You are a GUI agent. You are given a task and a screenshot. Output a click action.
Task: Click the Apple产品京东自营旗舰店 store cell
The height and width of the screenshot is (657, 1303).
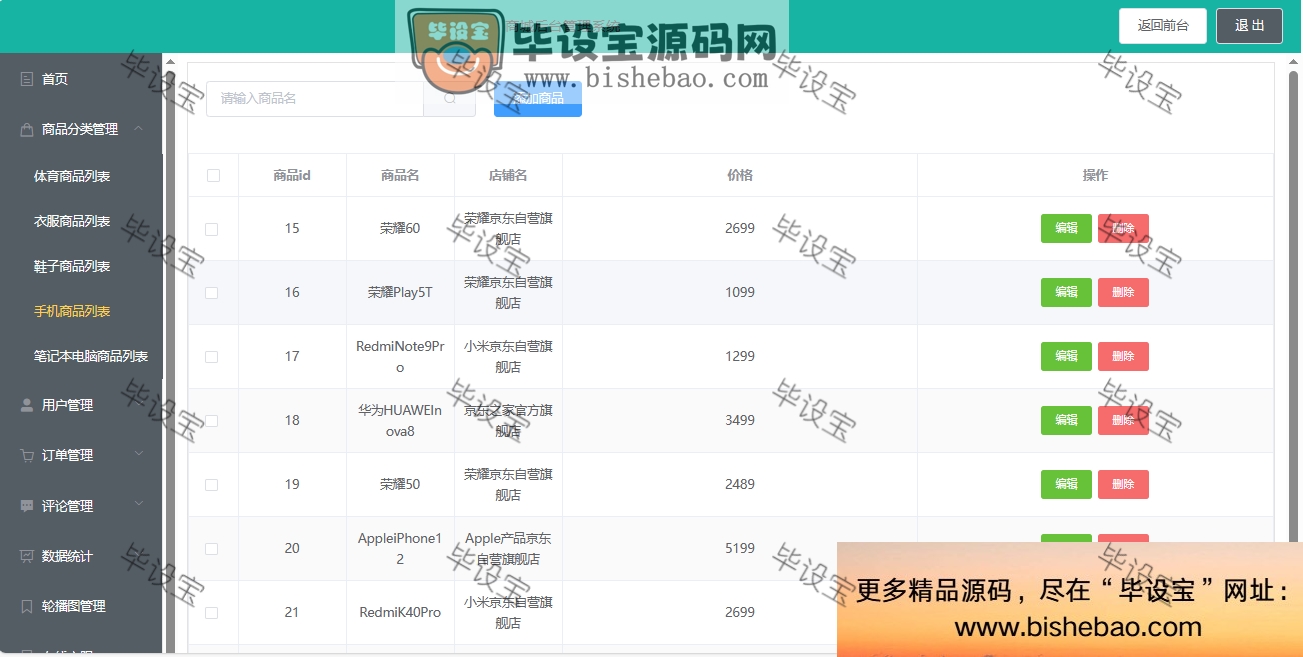(508, 549)
